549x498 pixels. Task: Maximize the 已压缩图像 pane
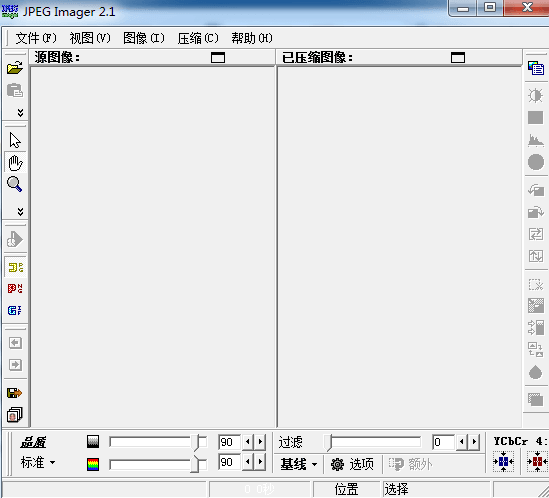point(458,57)
